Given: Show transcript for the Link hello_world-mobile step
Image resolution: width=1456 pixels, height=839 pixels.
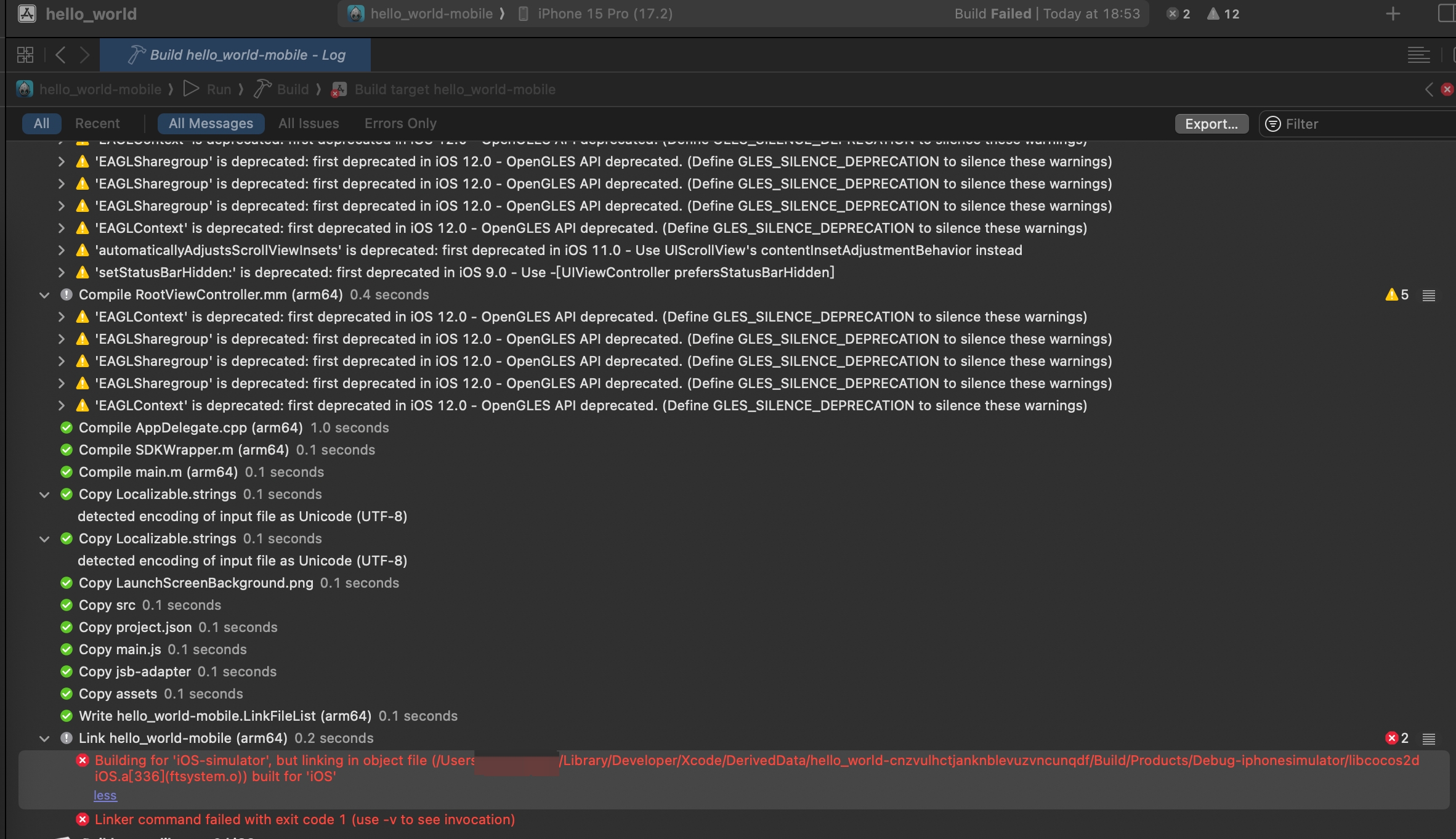Looking at the screenshot, I should click(x=1429, y=739).
